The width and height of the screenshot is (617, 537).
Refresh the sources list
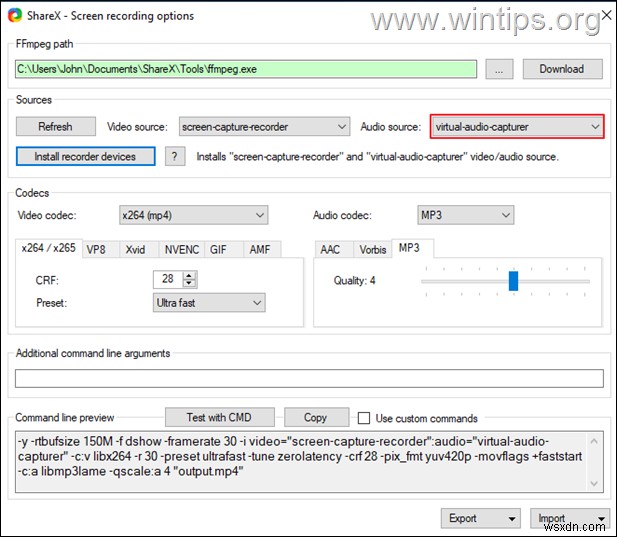(55, 127)
